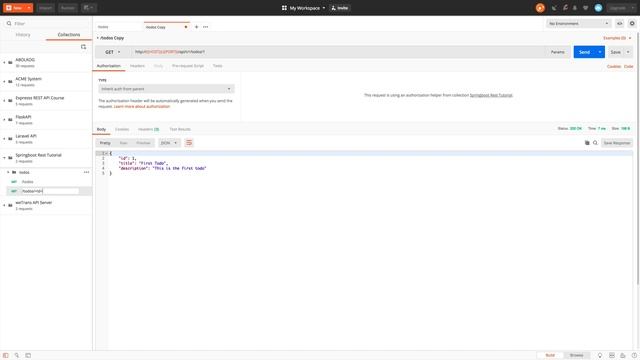Screen dimensions: 640x360
Task: Expand the /todos Copy request title arrow
Action: pos(98,38)
